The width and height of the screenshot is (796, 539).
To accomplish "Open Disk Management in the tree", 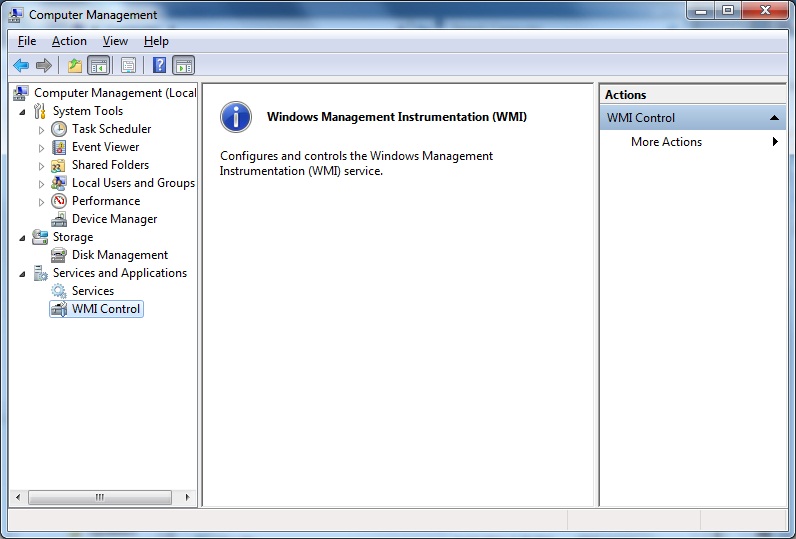I will pyautogui.click(x=120, y=255).
